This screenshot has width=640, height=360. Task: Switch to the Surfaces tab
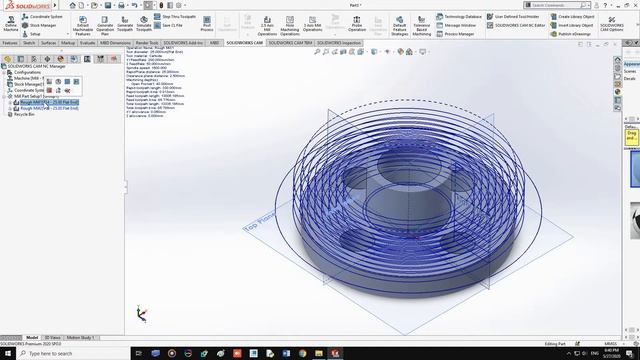[48, 43]
